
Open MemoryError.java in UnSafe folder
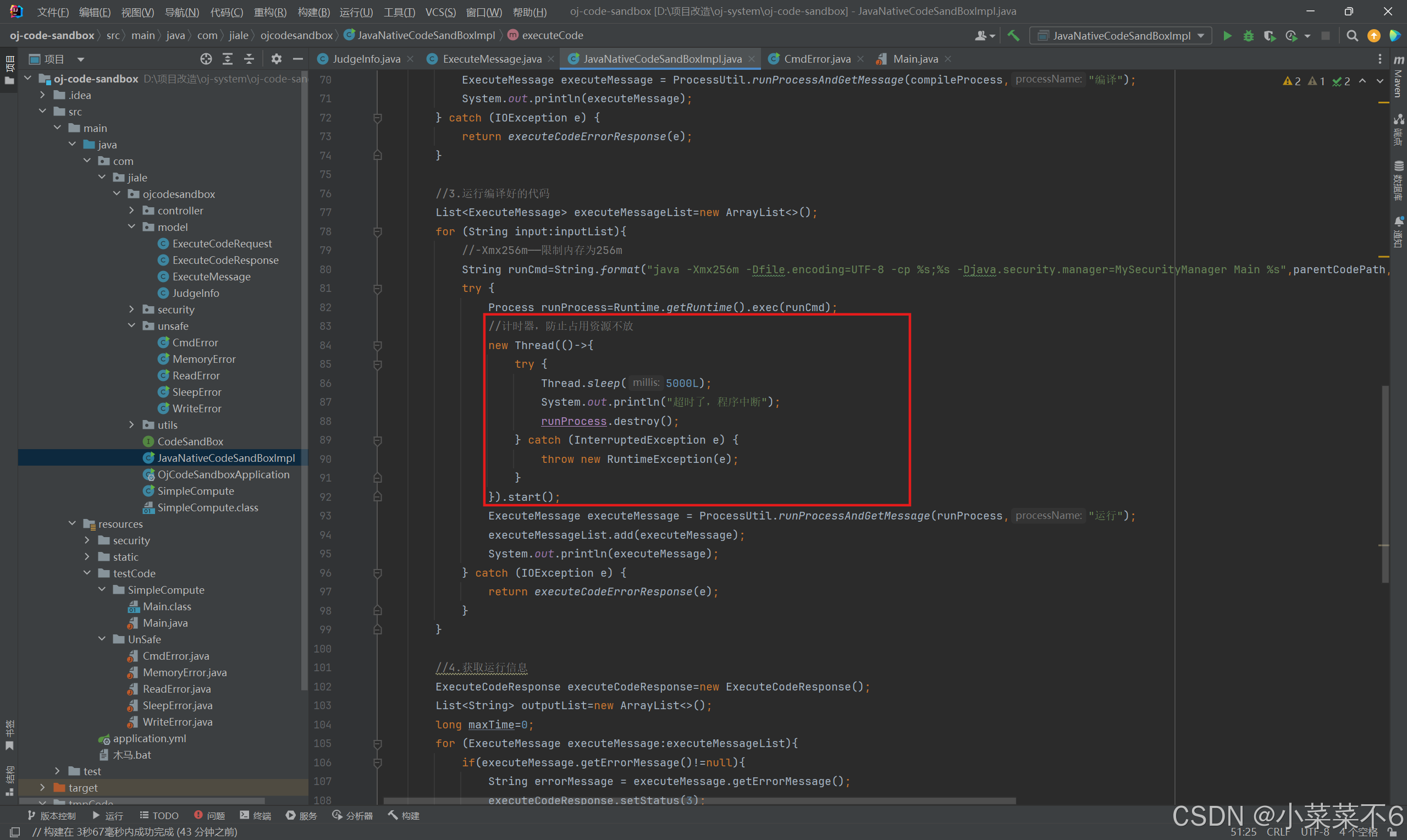[185, 672]
